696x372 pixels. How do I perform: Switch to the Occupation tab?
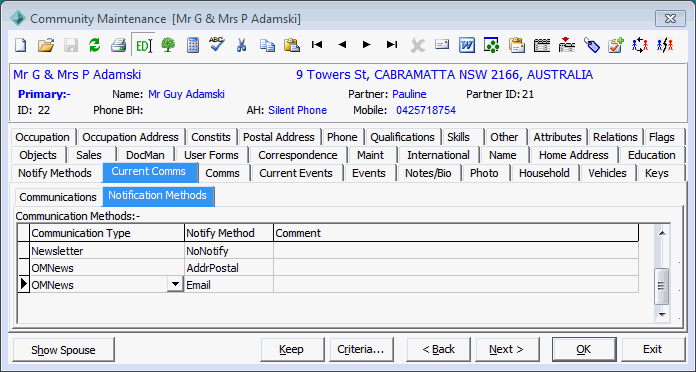(x=43, y=137)
